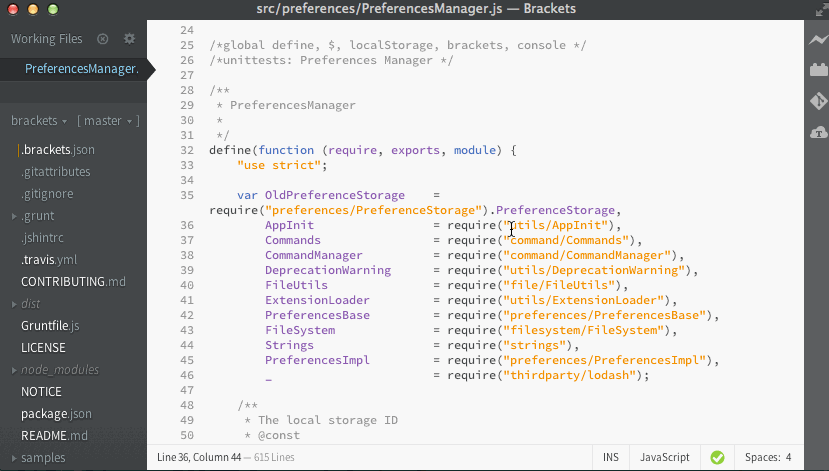Viewport: 829px width, 471px height.
Task: Close all Working Files with X icon
Action: point(102,39)
